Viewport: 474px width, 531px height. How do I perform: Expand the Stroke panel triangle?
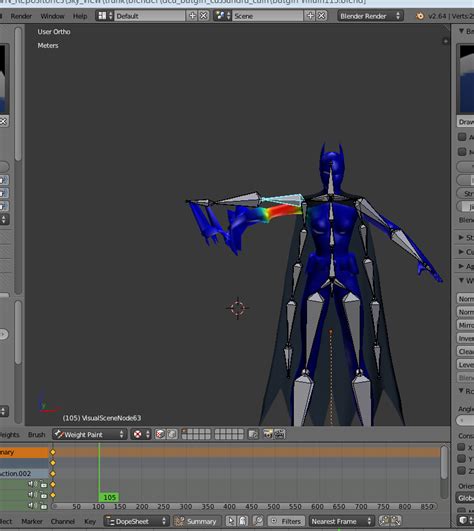click(x=461, y=237)
